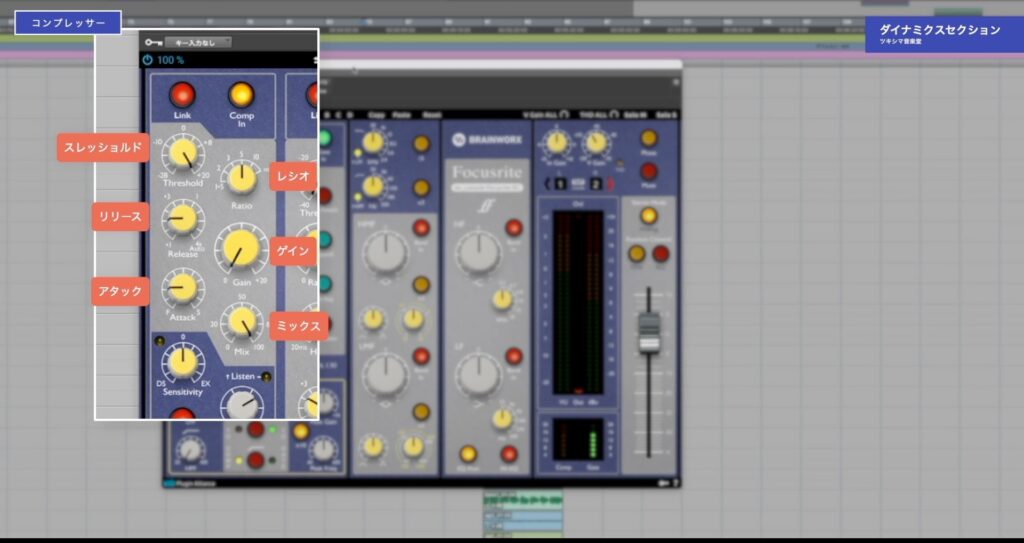Click the output level meter display
Screen dimensions: 1024x543
coord(577,302)
